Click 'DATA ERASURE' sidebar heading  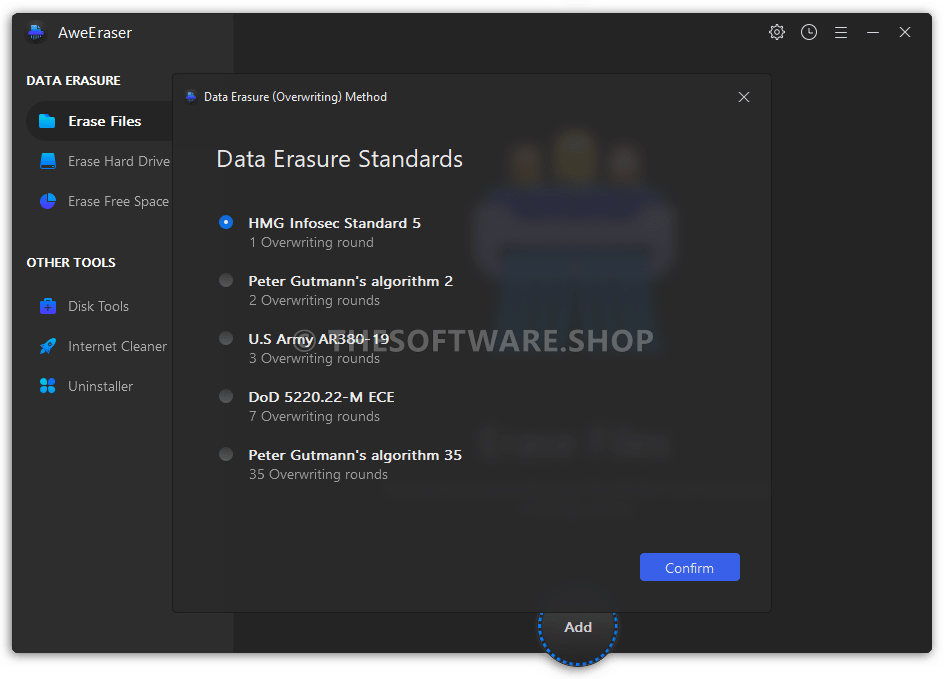(73, 81)
